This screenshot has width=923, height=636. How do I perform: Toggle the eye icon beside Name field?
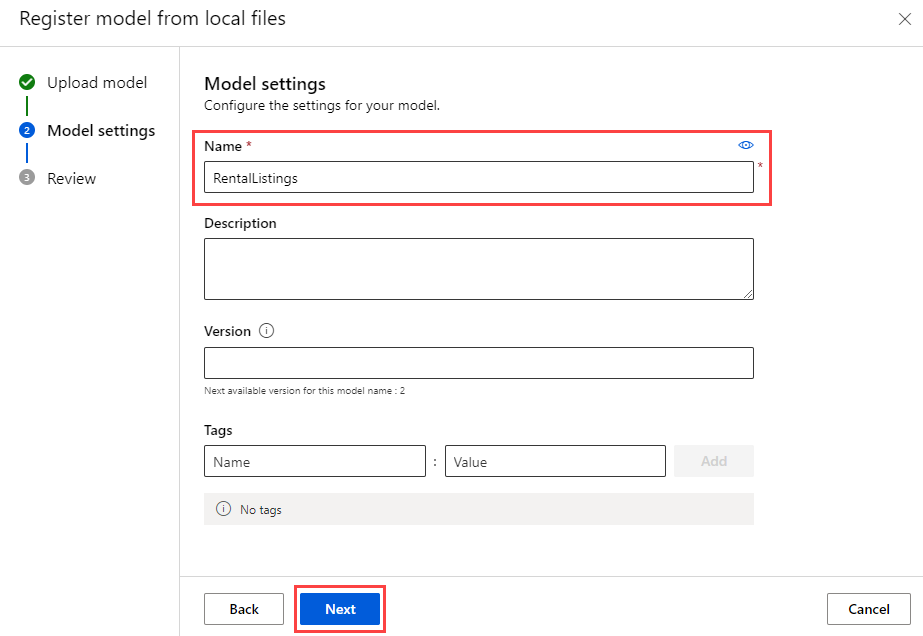coord(745,145)
